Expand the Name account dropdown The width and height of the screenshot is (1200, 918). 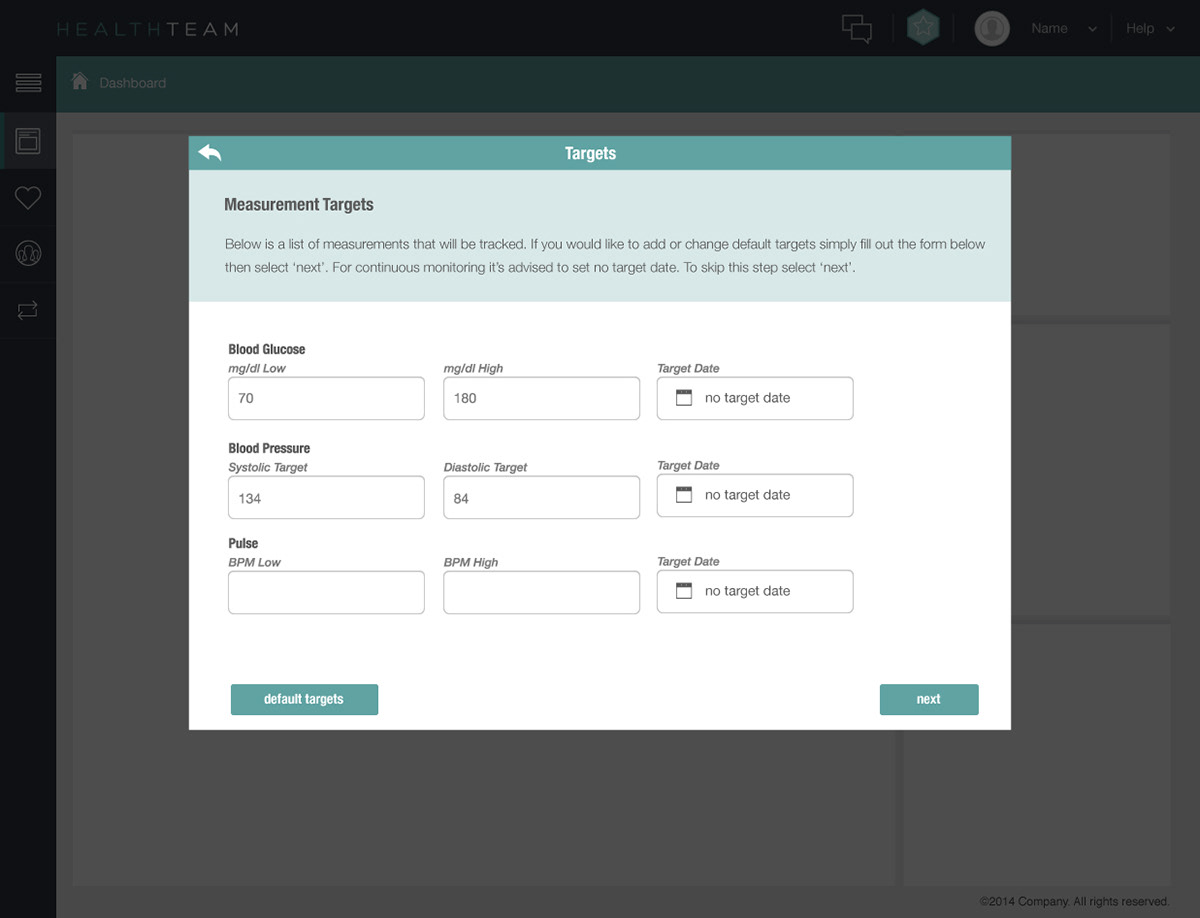click(x=1064, y=28)
